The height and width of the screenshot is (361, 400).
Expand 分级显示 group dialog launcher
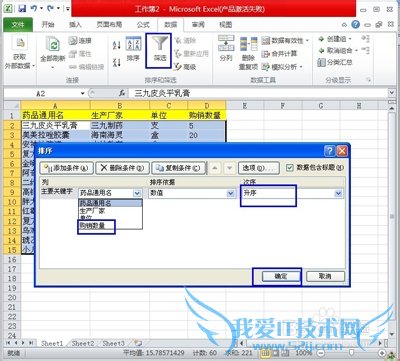tap(368, 80)
